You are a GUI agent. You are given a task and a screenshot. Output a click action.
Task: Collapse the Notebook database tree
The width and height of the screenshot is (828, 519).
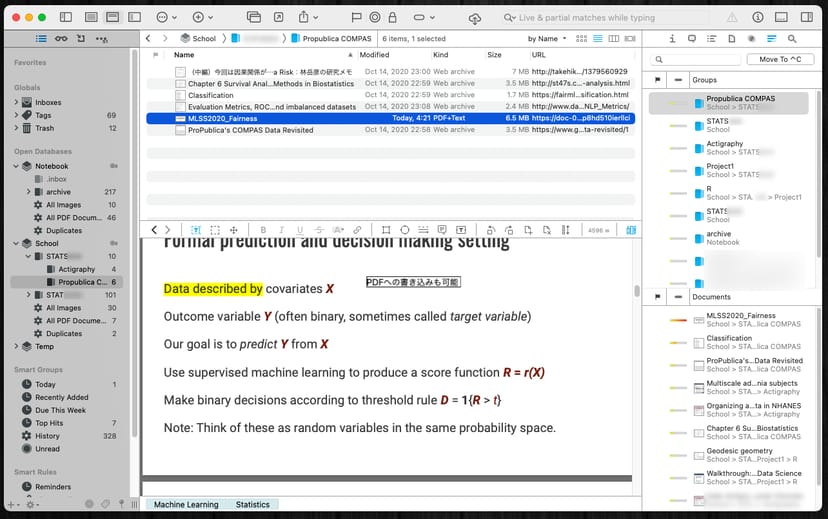pos(16,166)
